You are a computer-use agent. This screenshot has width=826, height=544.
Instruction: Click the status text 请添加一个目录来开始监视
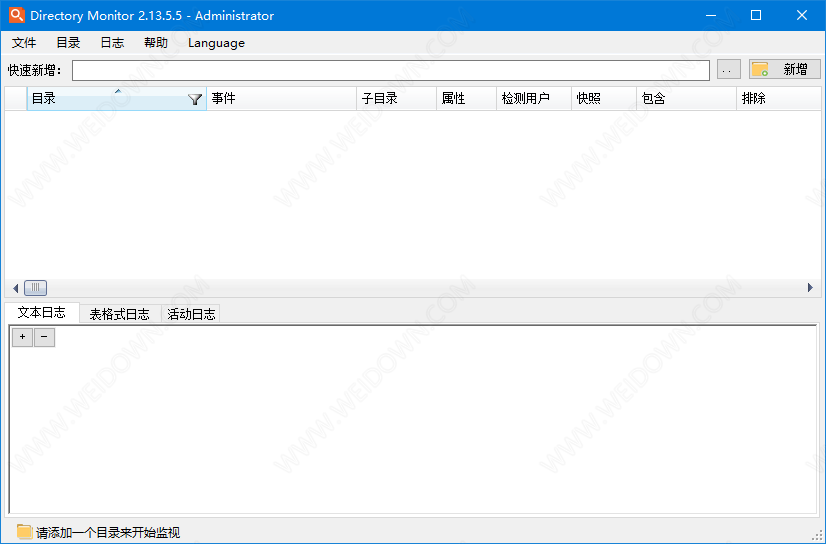(108, 532)
